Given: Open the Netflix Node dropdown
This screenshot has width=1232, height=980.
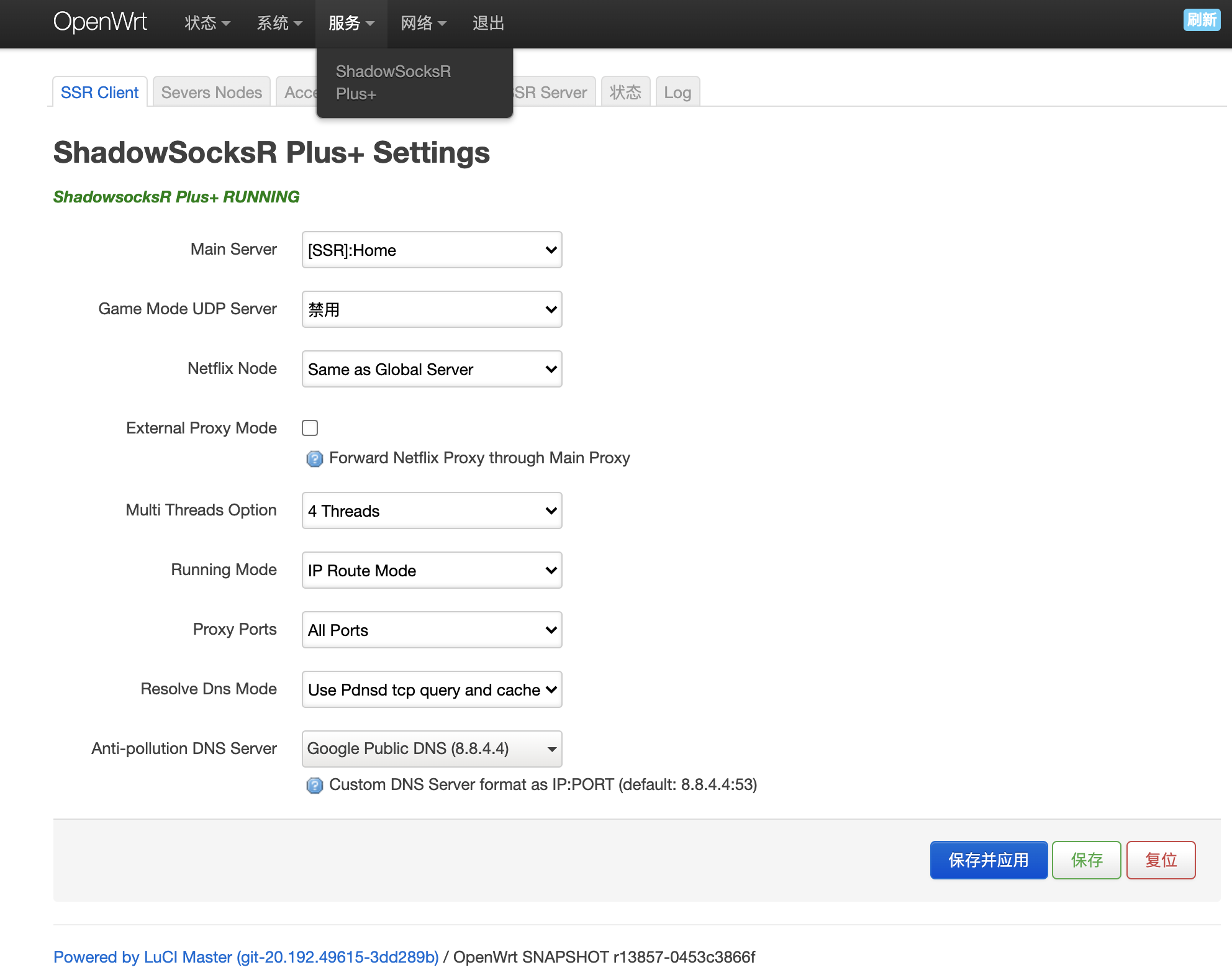Looking at the screenshot, I should point(432,369).
